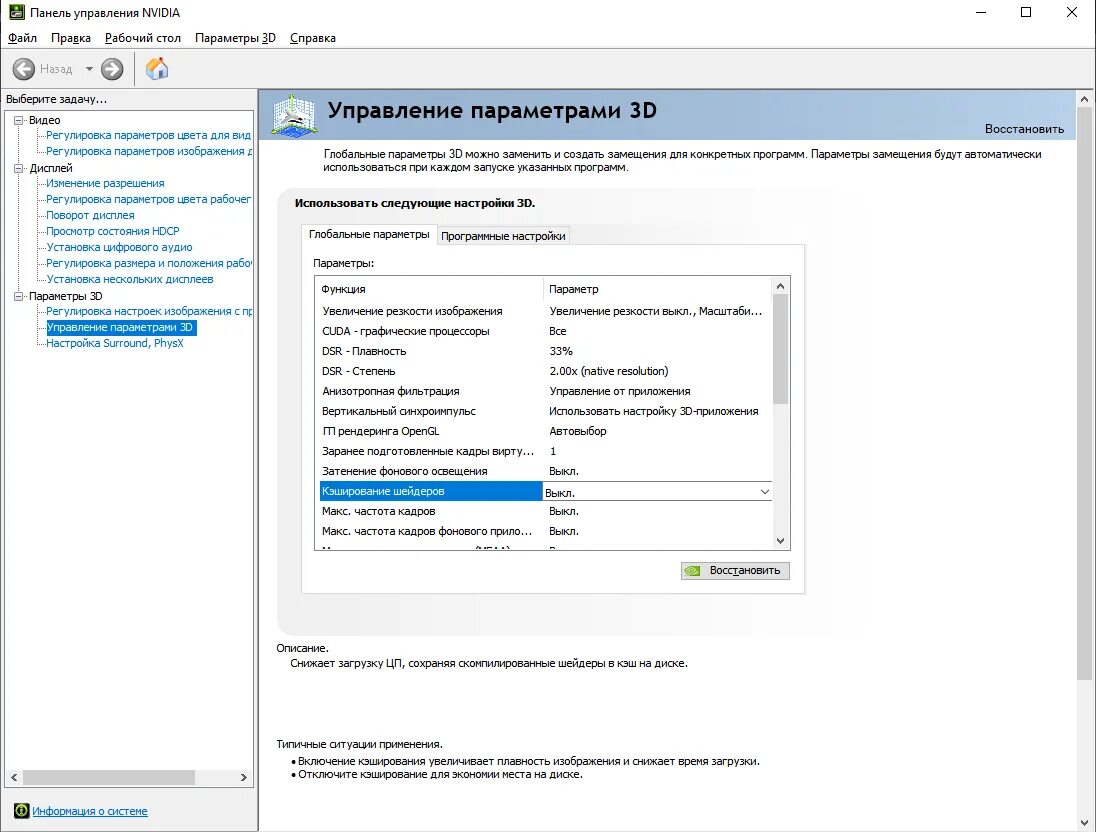Select Регулировка настроек изображения с просмотром
Screen dimensions: 1096x832
click(x=148, y=311)
